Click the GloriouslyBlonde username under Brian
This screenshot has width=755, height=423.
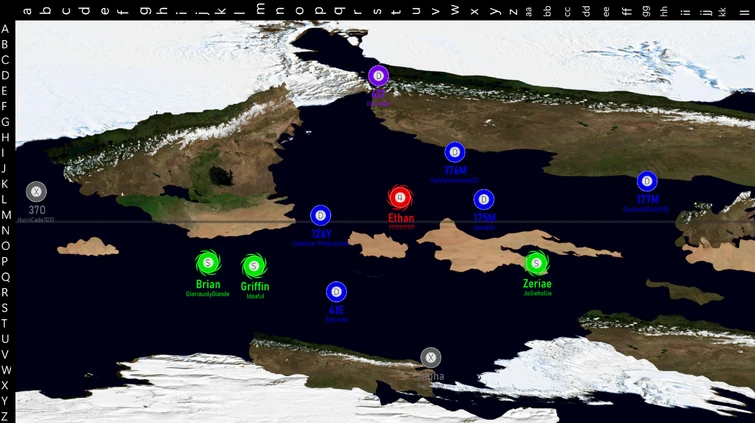tap(208, 294)
